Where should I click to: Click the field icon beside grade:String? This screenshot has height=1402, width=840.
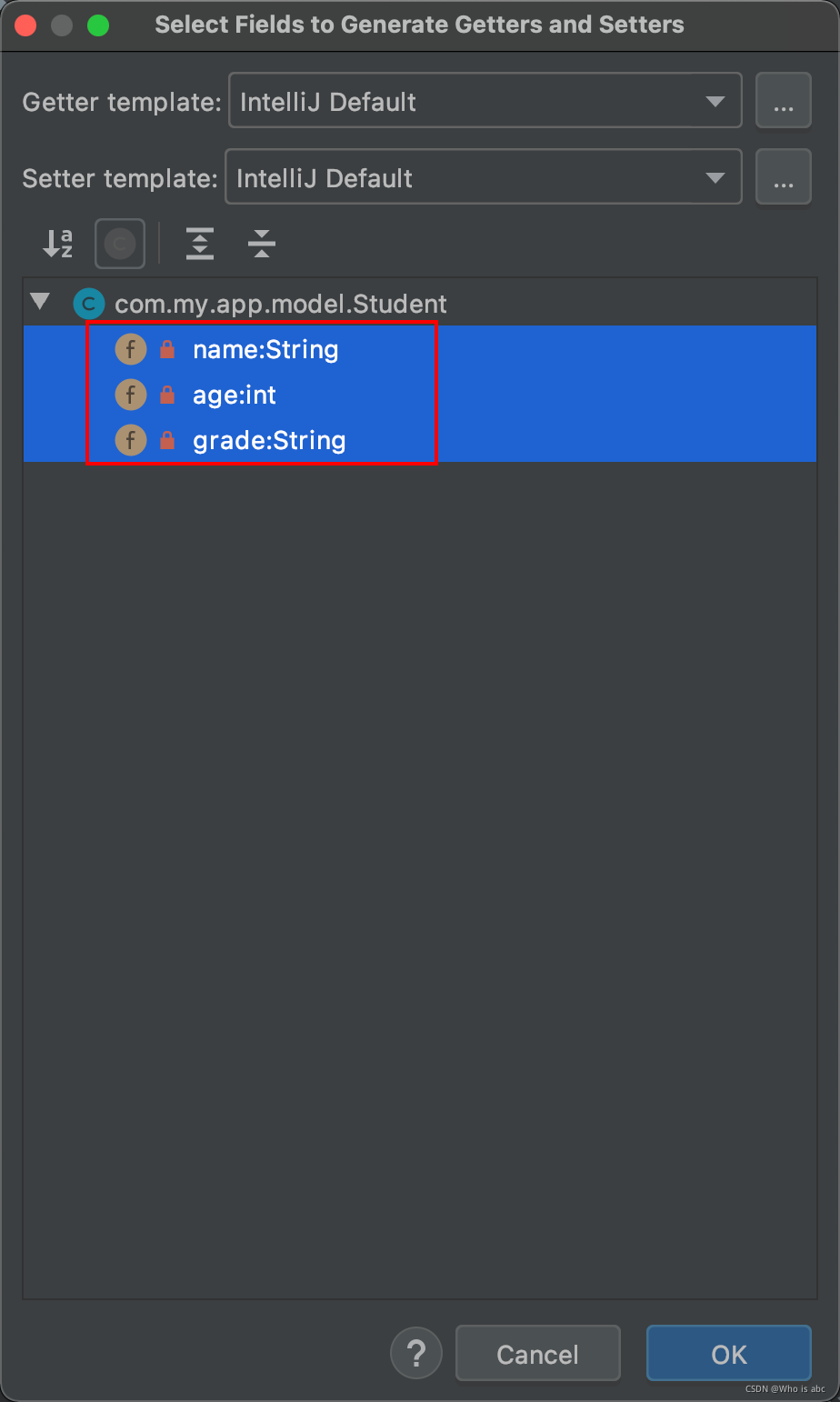coord(131,440)
